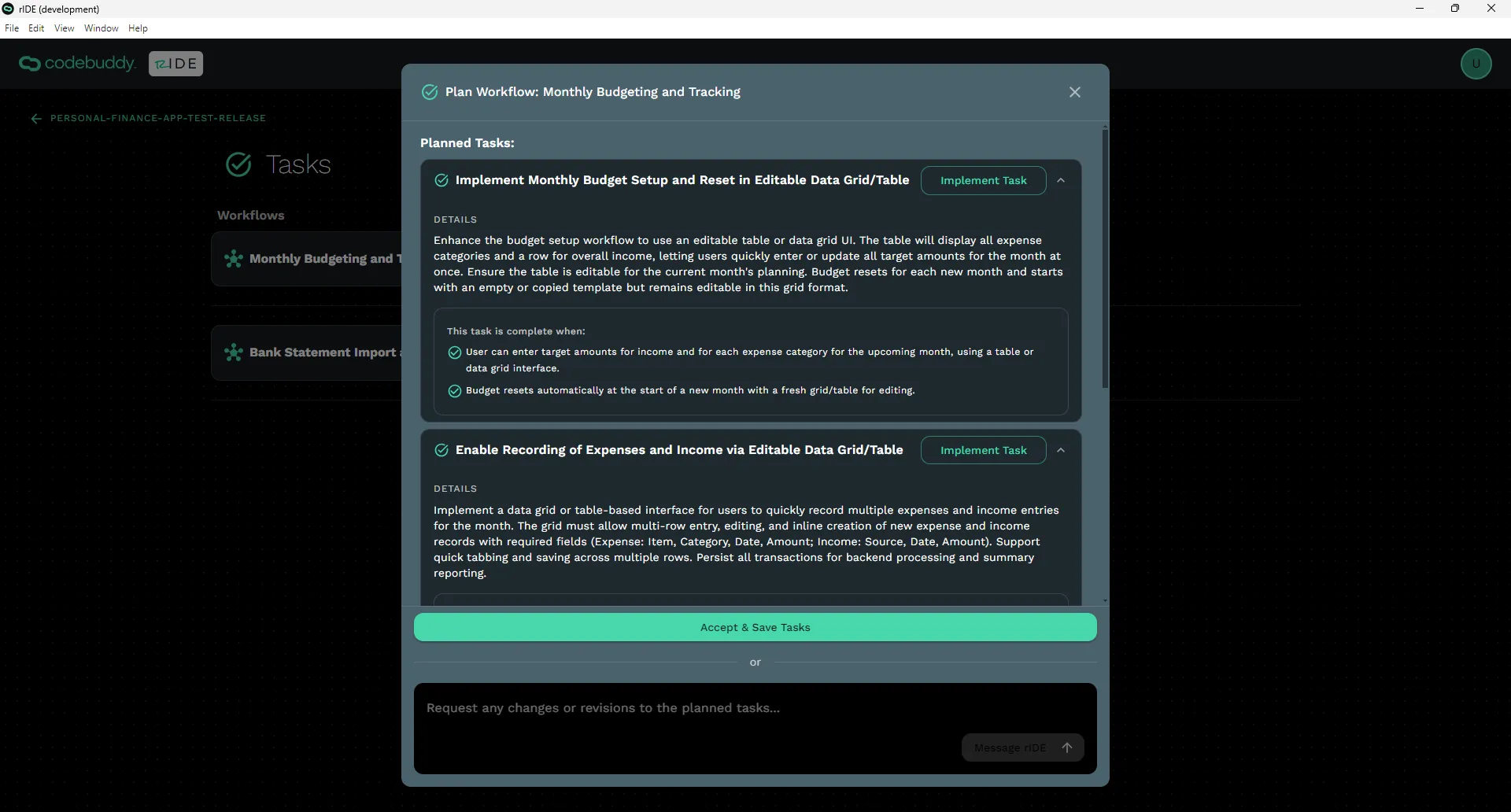Click the send arrow icon
This screenshot has height=812, width=1511.
click(1067, 747)
